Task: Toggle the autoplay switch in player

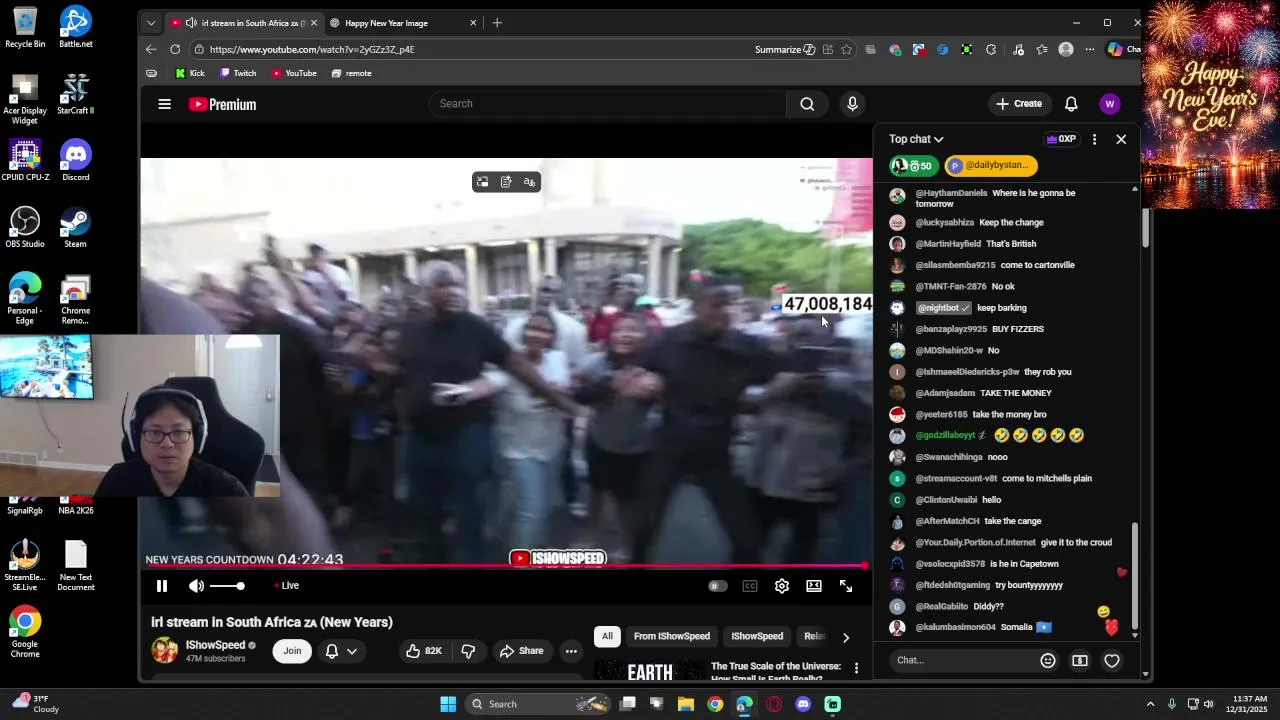Action: point(718,586)
